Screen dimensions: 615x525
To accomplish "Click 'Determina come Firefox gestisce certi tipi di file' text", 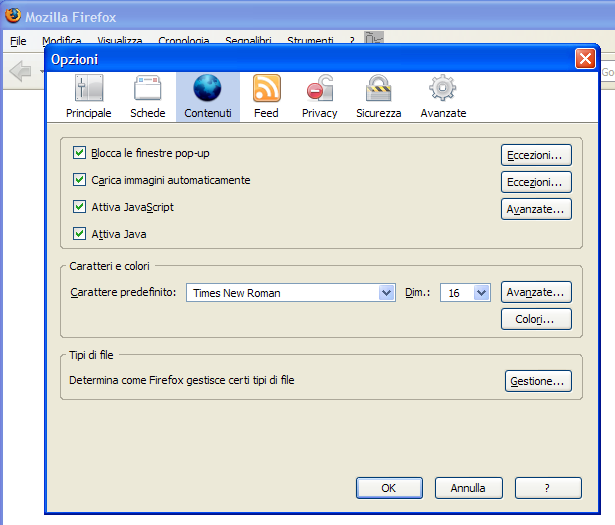I will 182,380.
